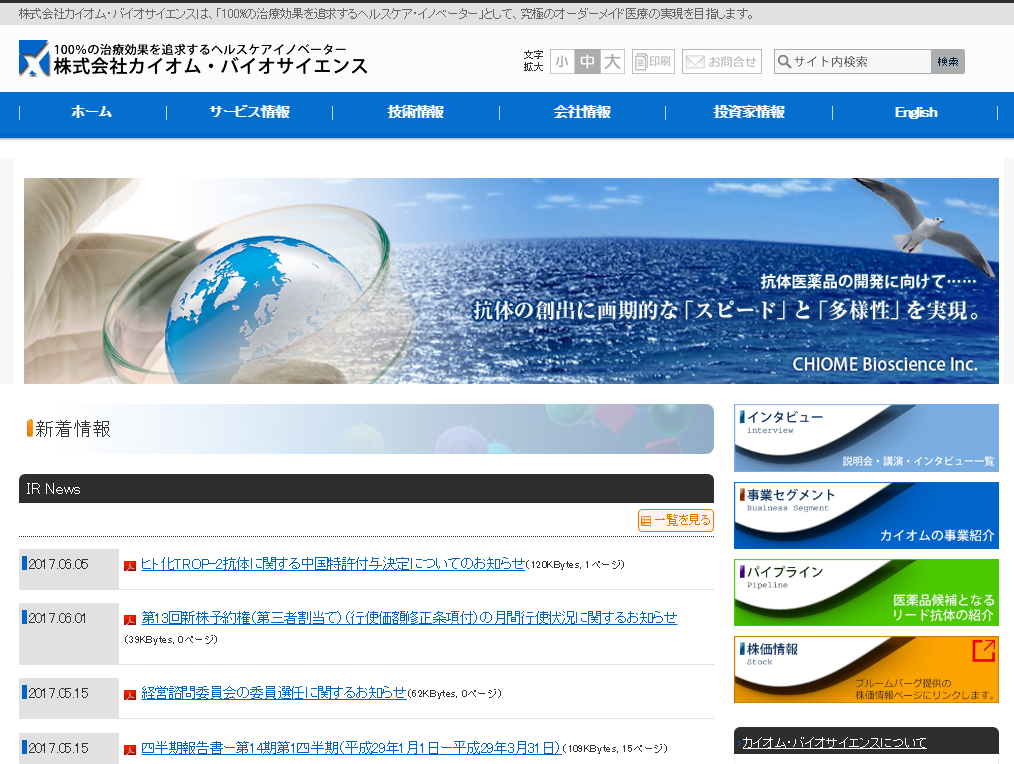Click the external link icon on 株価情報 banner
The image size is (1014, 764).
(x=984, y=650)
